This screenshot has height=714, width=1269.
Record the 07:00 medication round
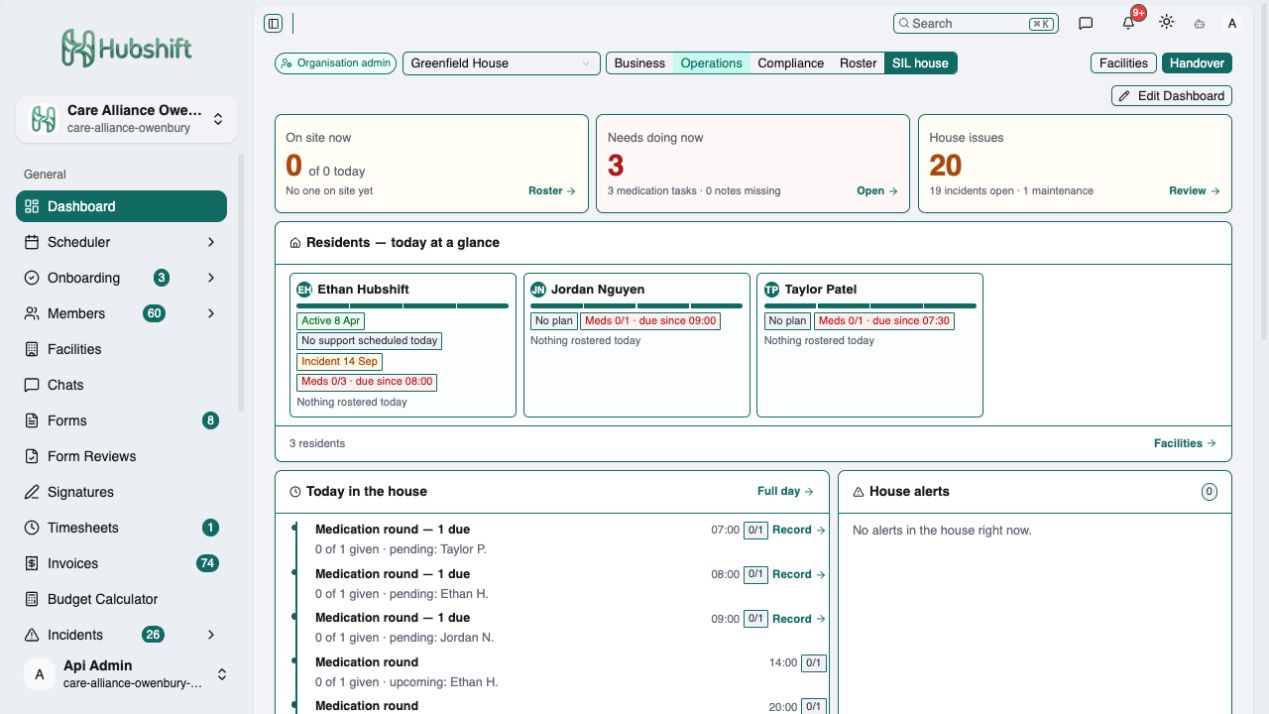799,530
